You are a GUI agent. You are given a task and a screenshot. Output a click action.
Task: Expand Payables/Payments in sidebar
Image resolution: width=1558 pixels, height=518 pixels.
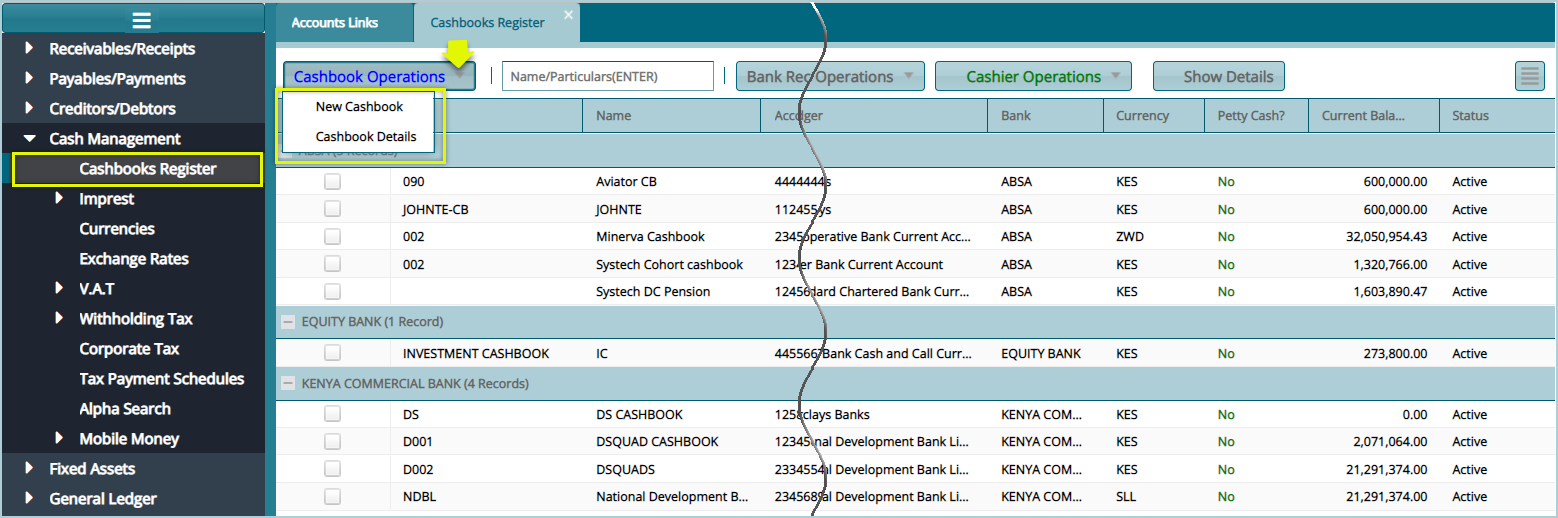click(29, 78)
